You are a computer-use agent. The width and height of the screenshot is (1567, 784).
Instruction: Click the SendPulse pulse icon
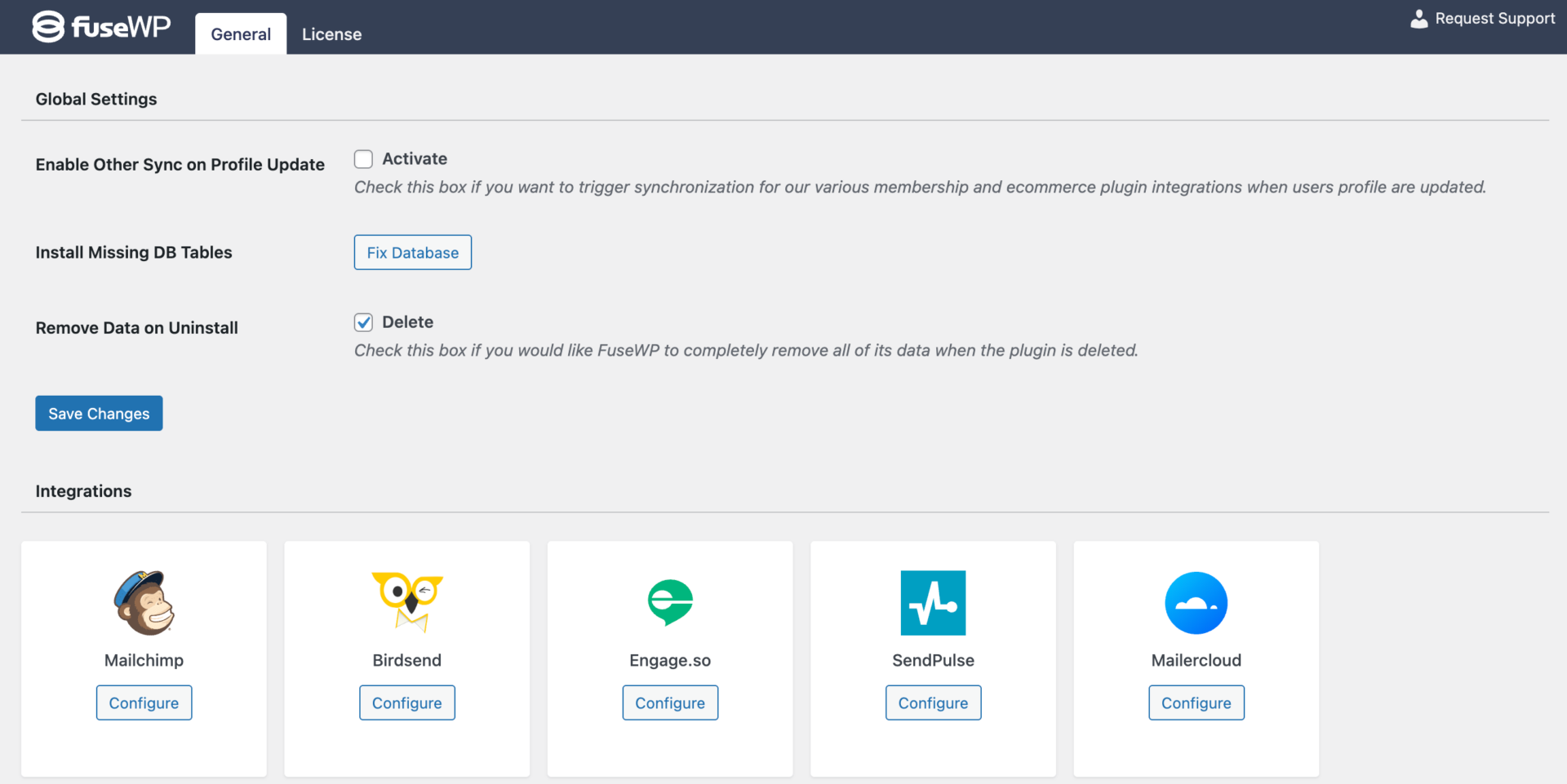tap(933, 602)
